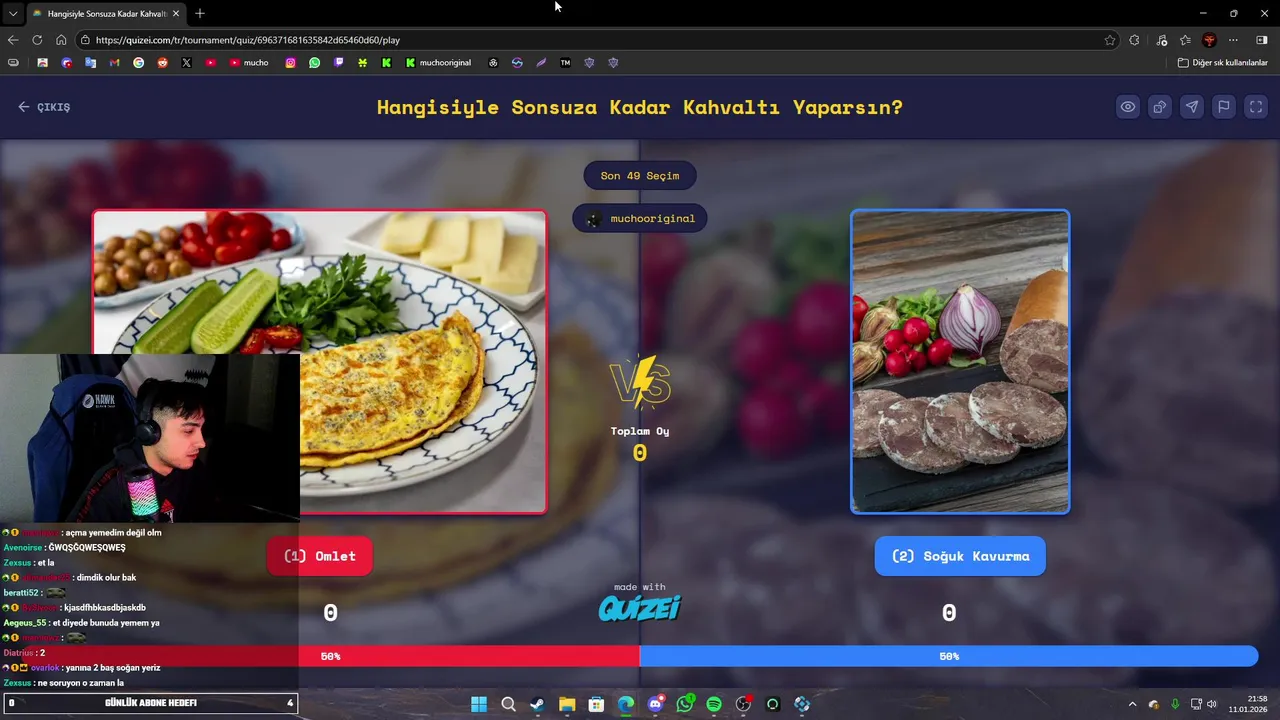Toggle the browser sidebar icon
This screenshot has height=720, width=1280.
pyautogui.click(x=1261, y=40)
